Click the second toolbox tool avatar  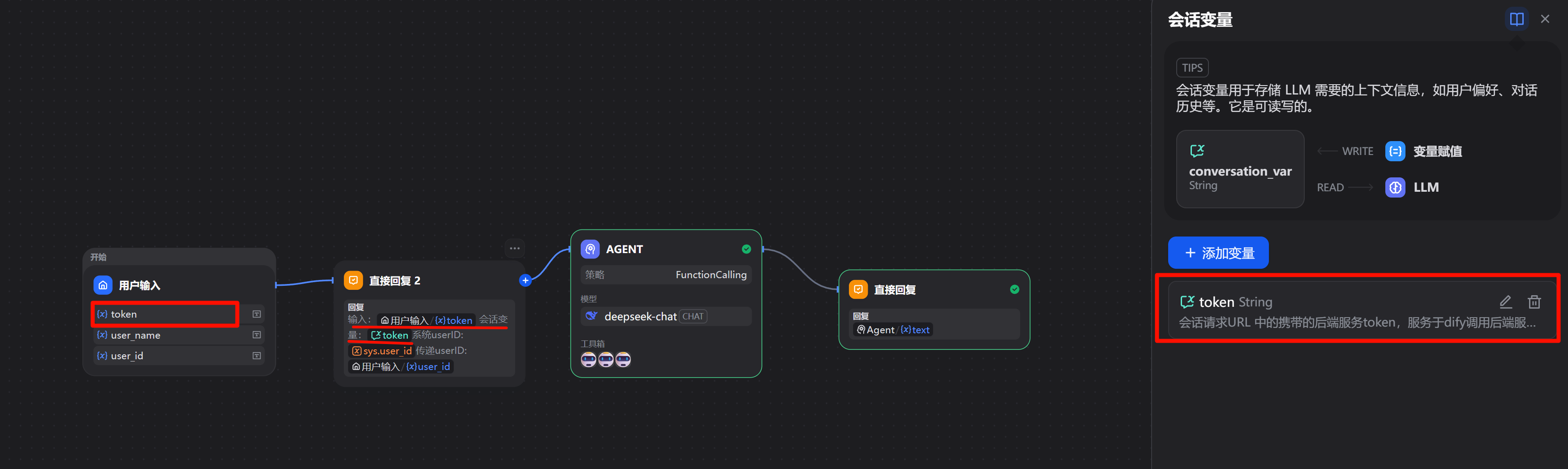tap(606, 359)
